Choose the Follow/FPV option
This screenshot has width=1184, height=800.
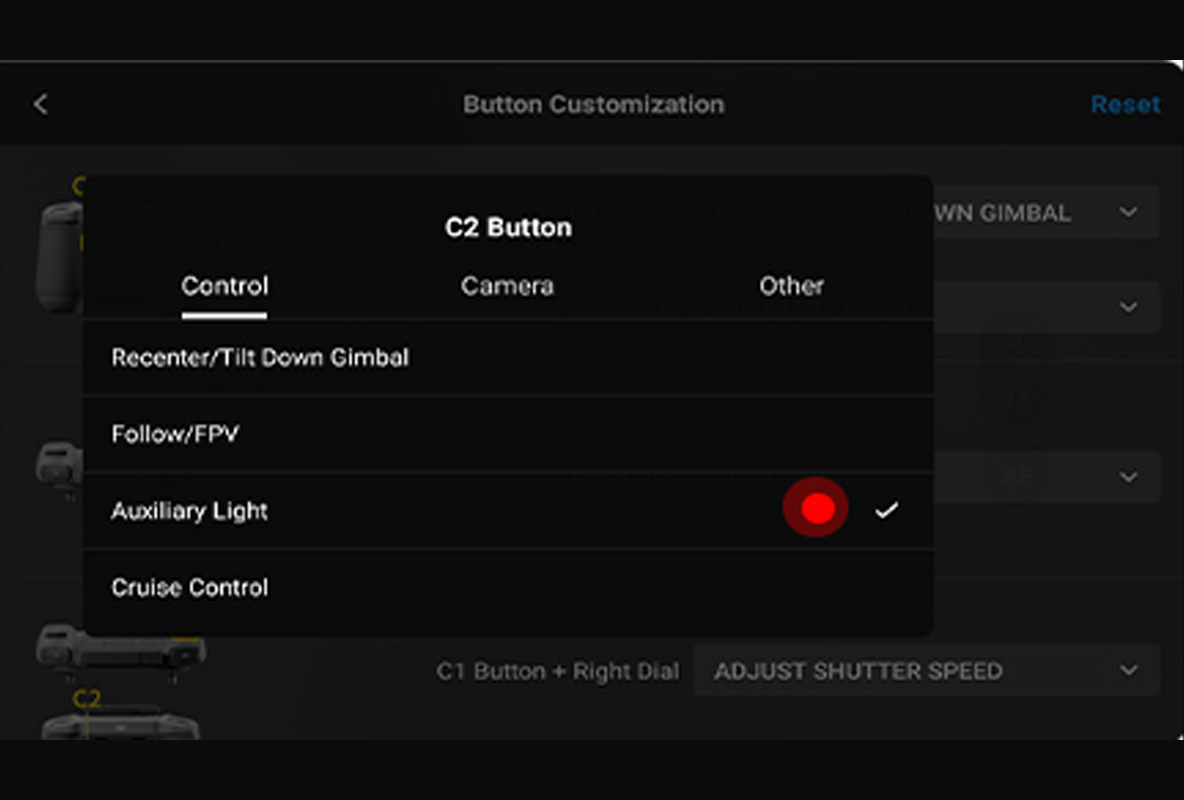coord(175,434)
